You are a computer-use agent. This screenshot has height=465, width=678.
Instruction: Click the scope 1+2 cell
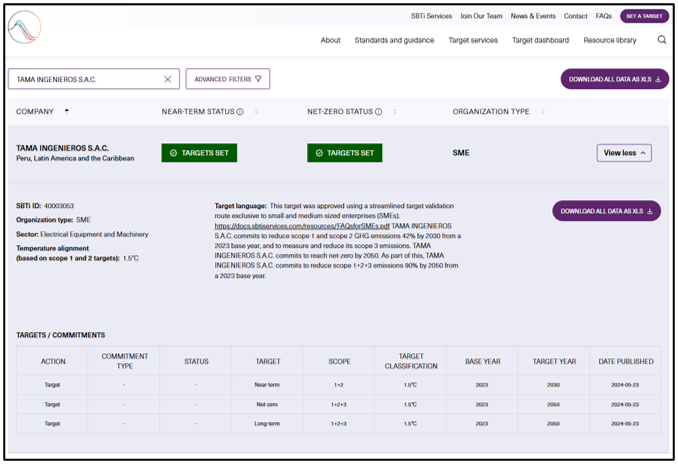pos(339,385)
